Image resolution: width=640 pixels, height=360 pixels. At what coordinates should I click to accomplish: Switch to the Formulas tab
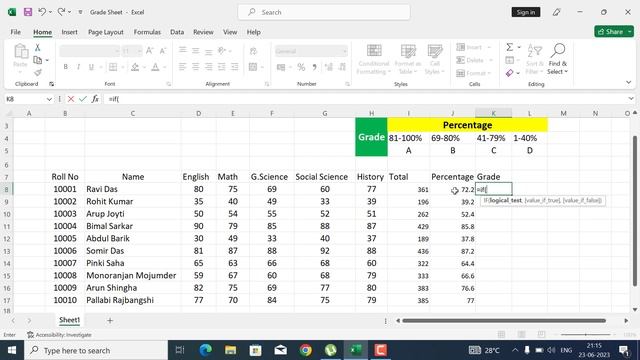coord(147,32)
